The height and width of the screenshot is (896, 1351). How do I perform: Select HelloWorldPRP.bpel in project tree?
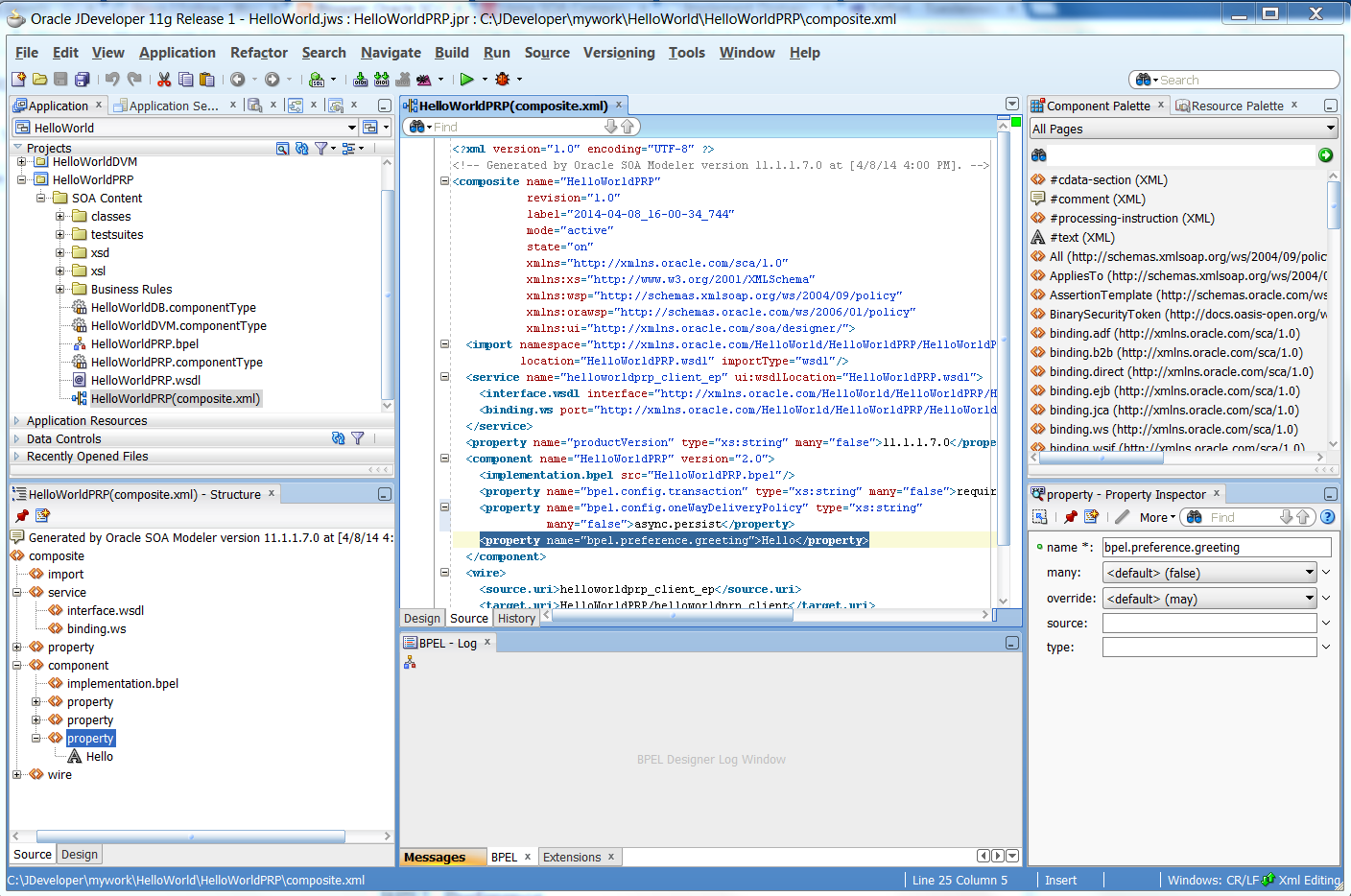tap(145, 343)
